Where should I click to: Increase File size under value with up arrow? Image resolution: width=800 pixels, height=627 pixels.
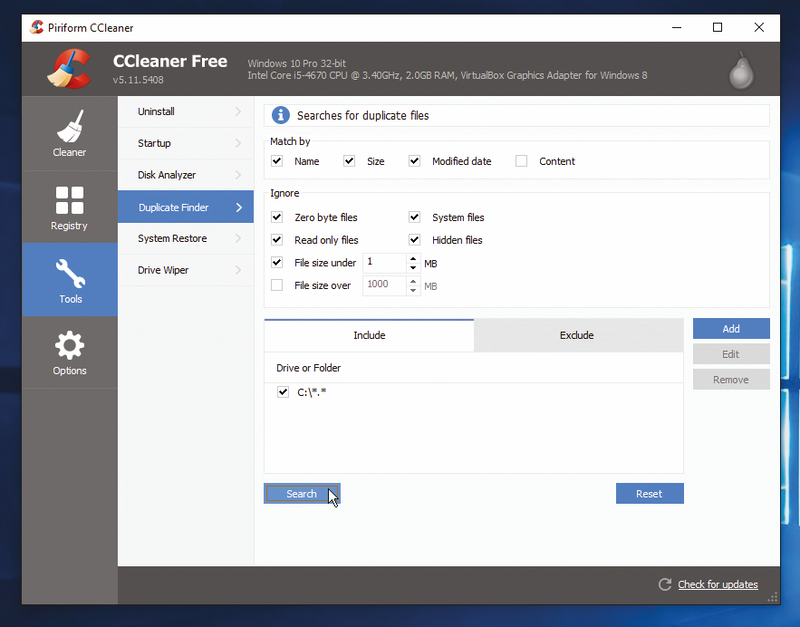click(413, 259)
